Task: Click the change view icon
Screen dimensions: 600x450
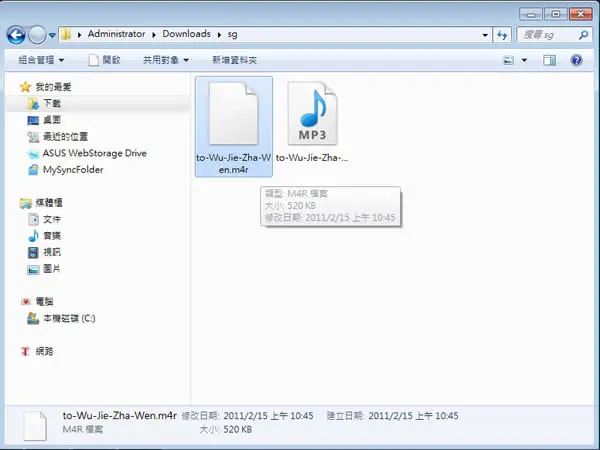Action: [x=508, y=60]
